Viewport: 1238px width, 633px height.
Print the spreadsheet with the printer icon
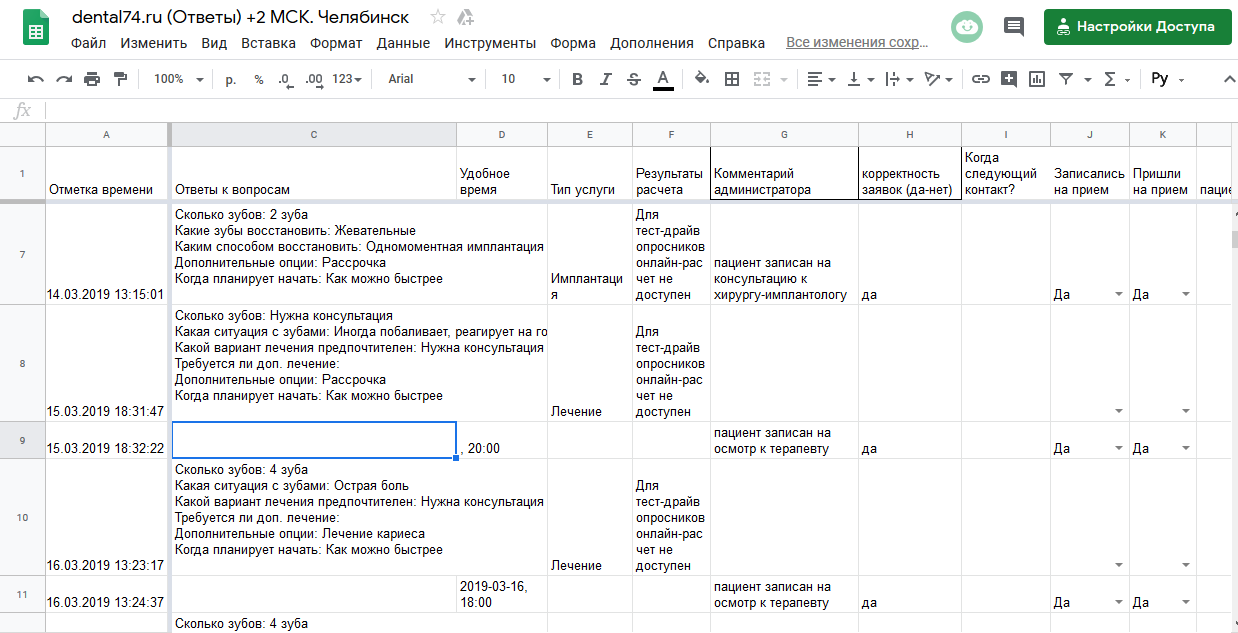click(92, 79)
